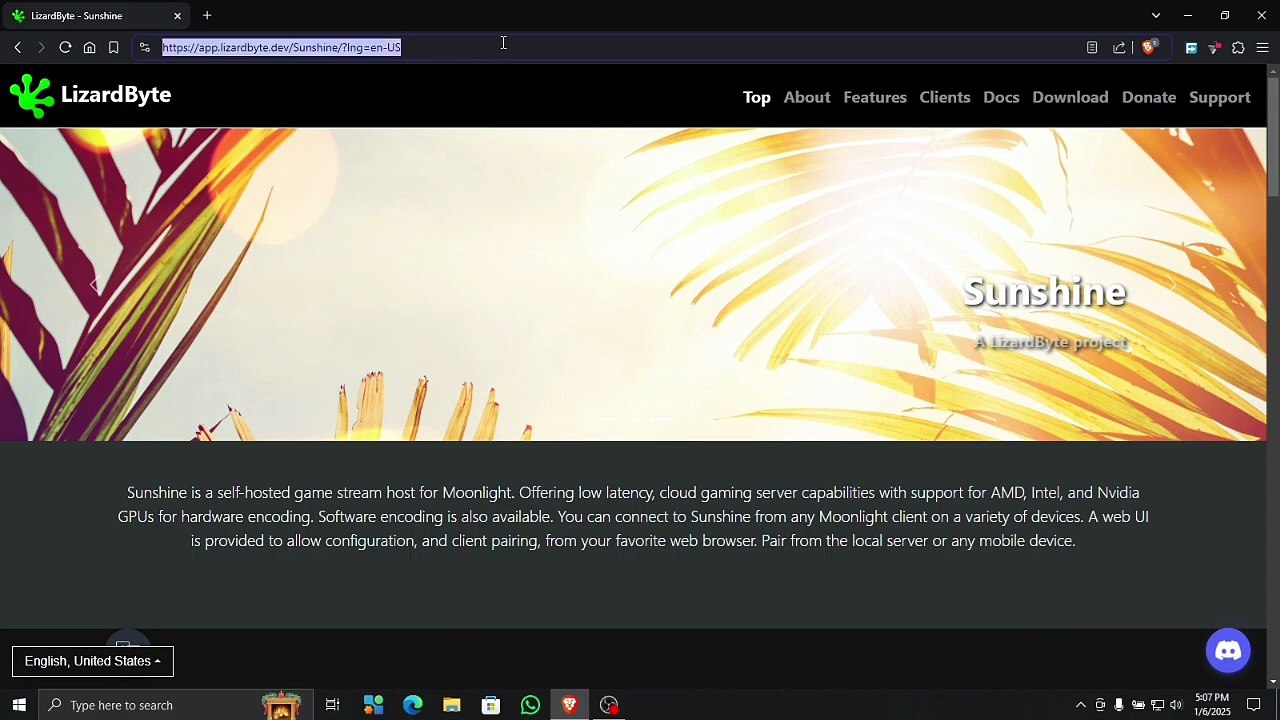Open the clock showing 5:07 PM
Screen dimensions: 1280x720
pos(1212,705)
